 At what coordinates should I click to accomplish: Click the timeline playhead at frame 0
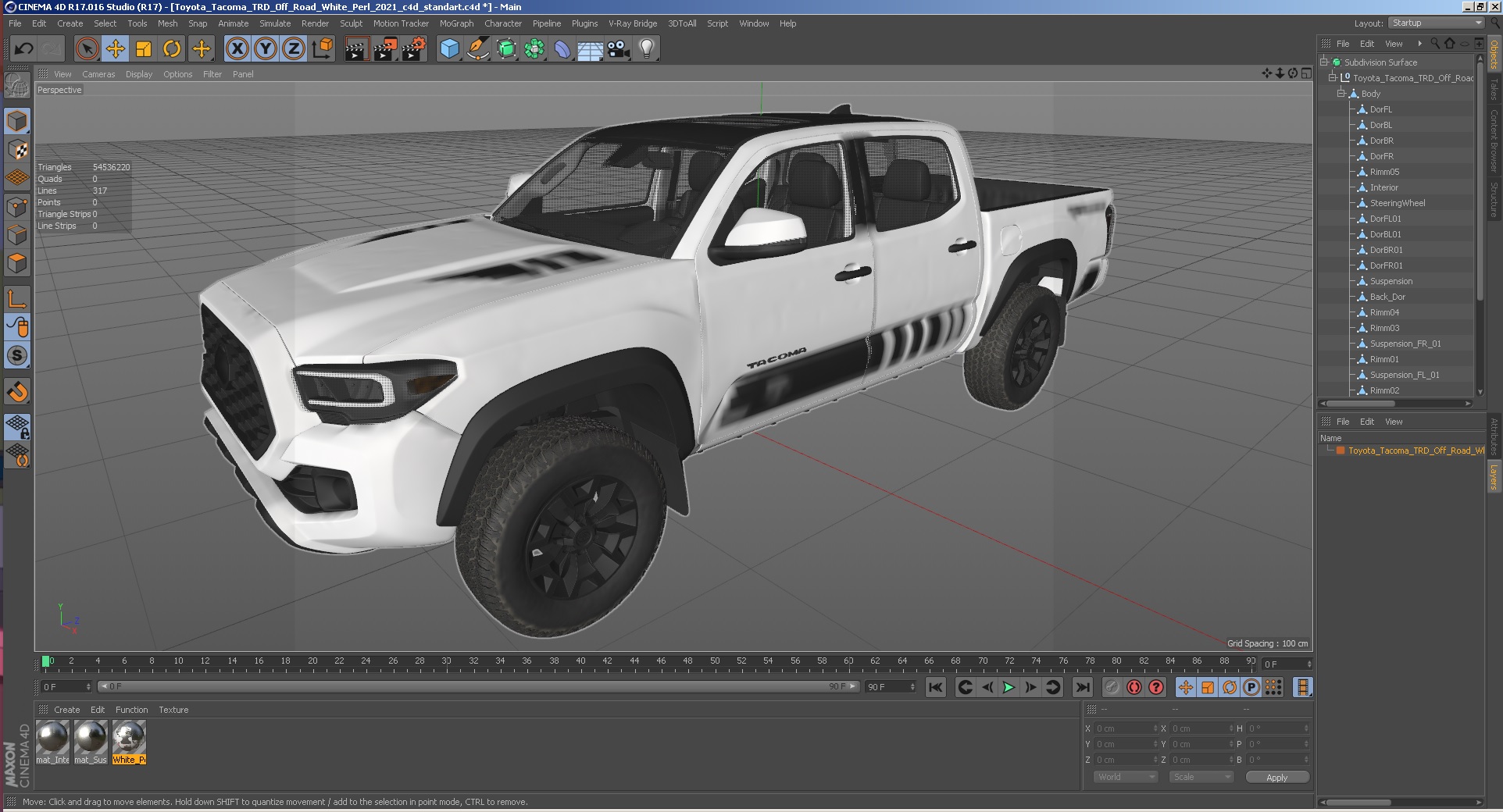click(46, 662)
